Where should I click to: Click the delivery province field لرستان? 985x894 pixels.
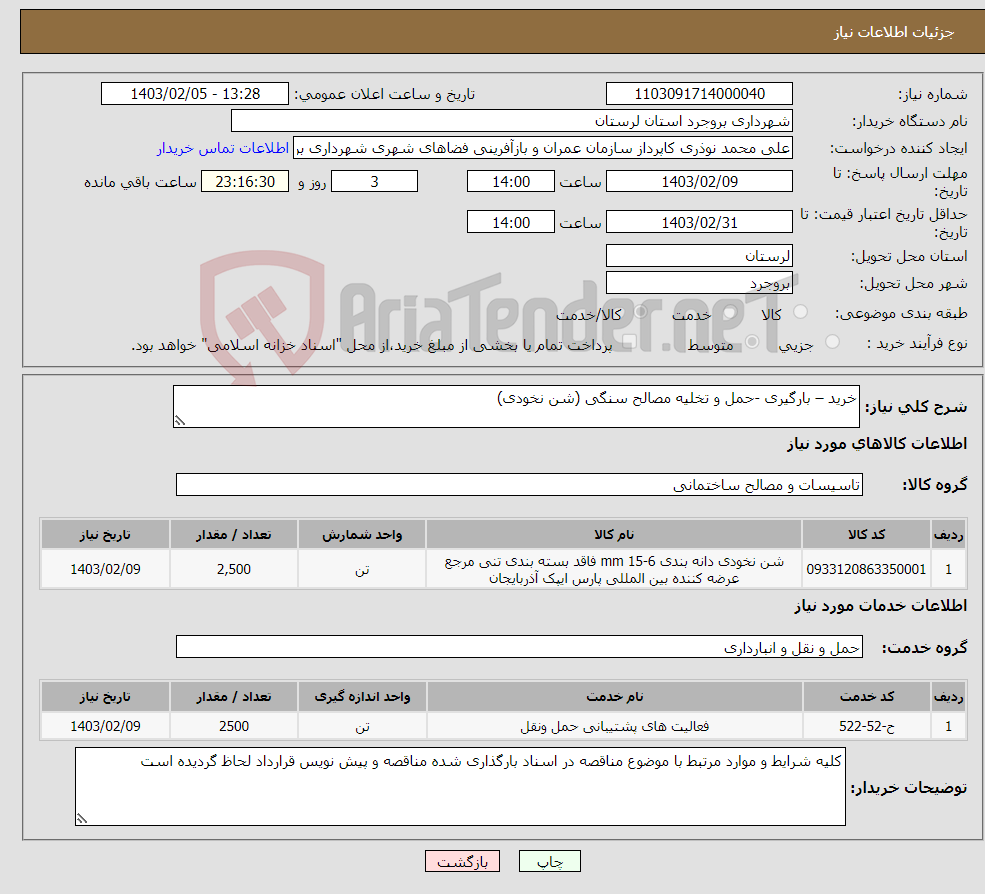699,256
